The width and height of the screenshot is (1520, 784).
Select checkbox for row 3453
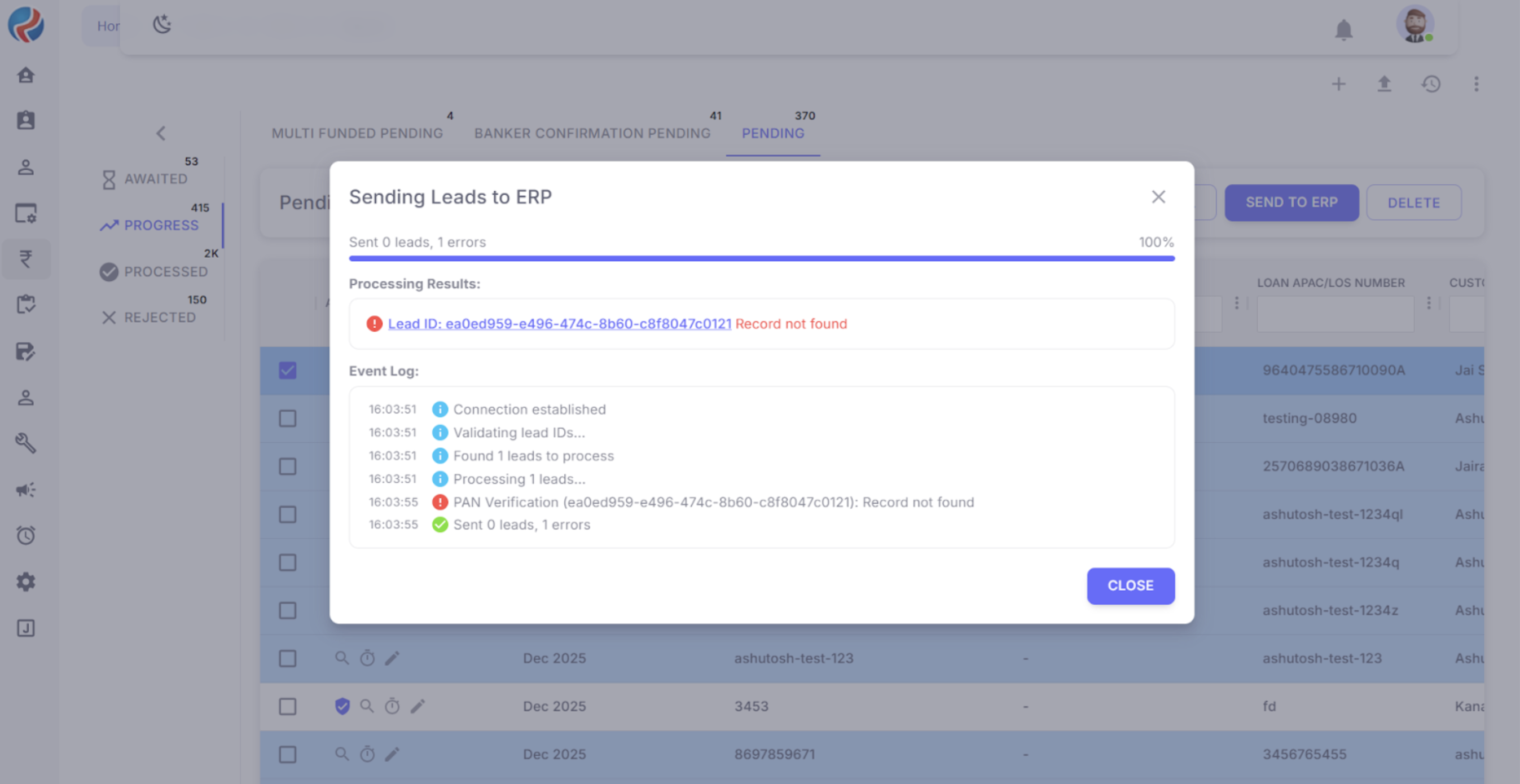[x=287, y=706]
